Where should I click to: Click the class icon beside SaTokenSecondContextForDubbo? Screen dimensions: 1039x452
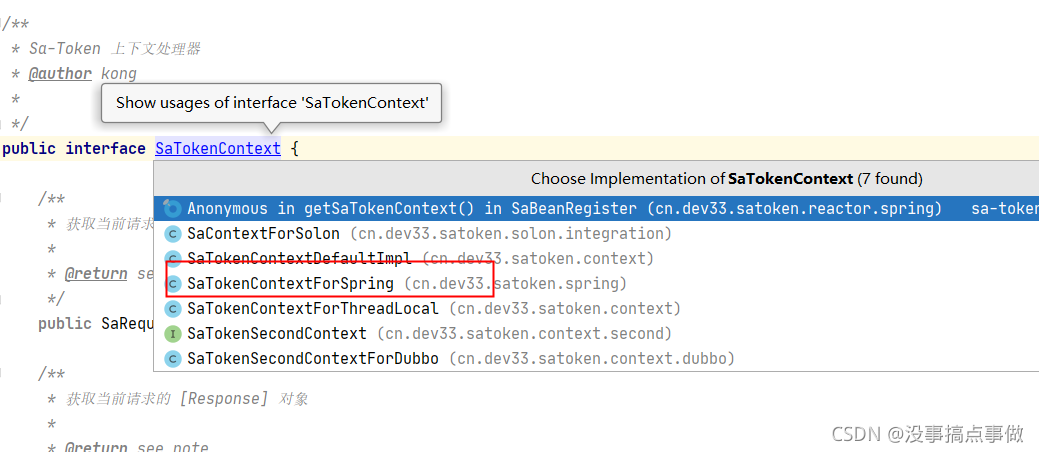point(172,359)
